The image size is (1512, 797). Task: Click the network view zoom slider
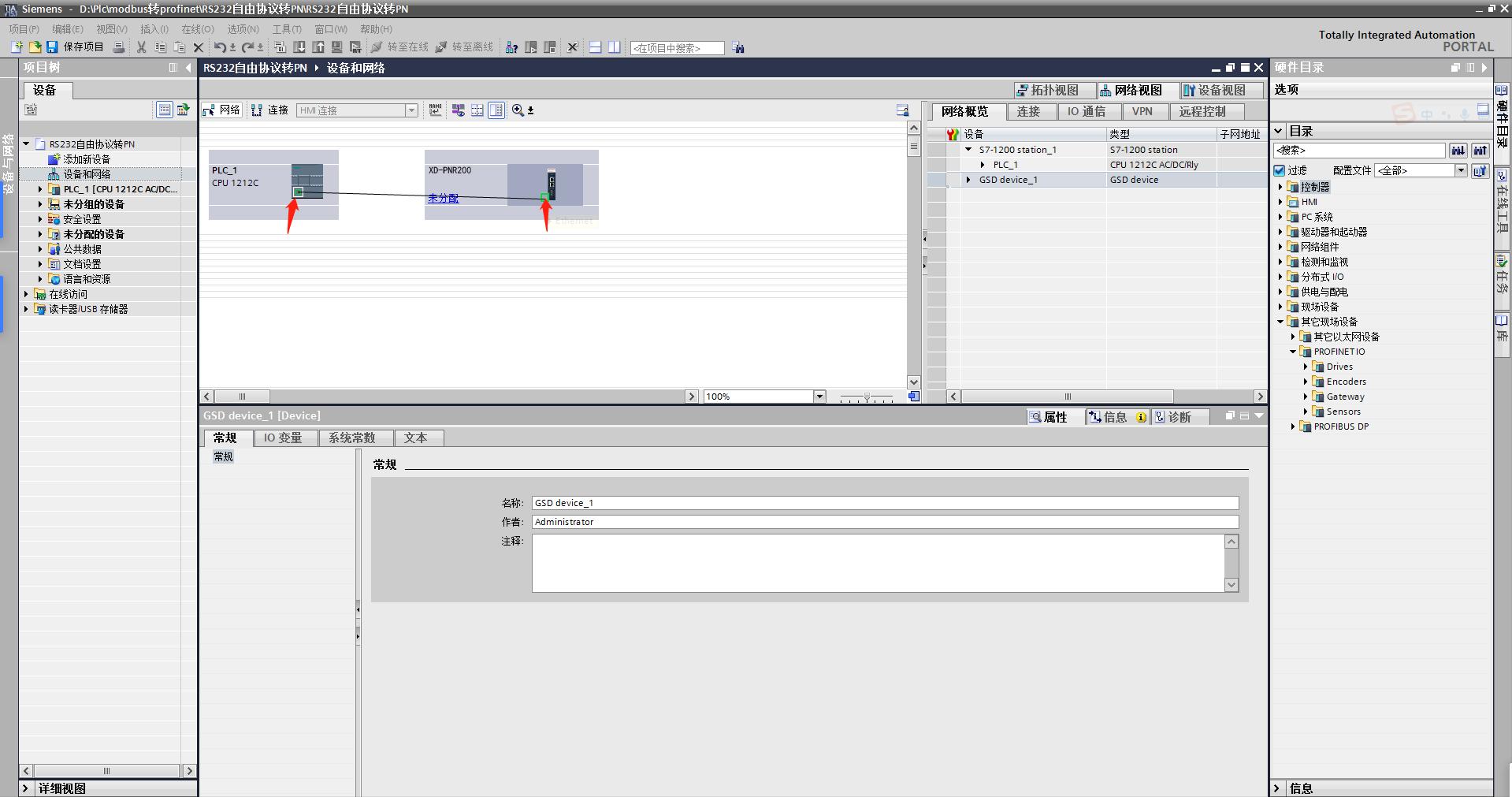pos(867,397)
